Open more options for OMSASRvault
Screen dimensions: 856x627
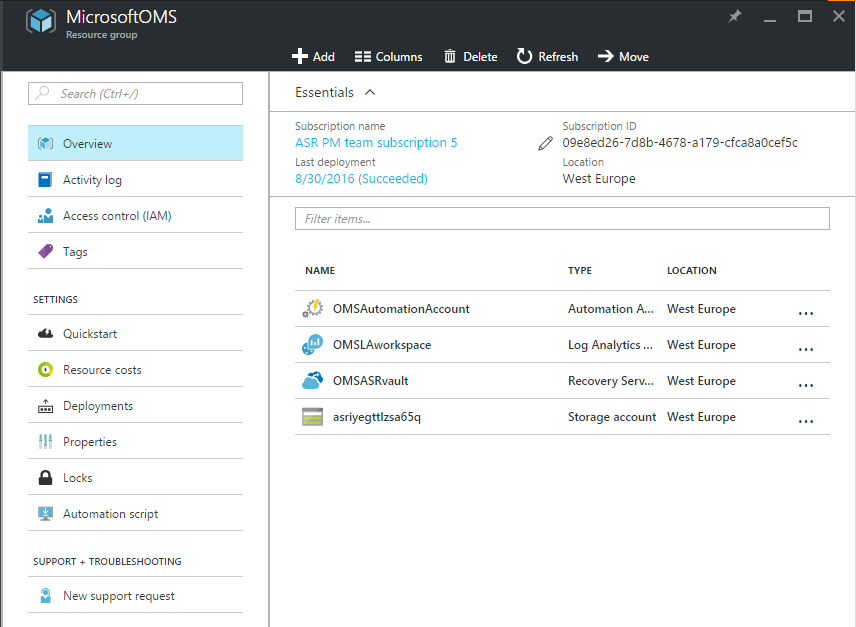(806, 385)
